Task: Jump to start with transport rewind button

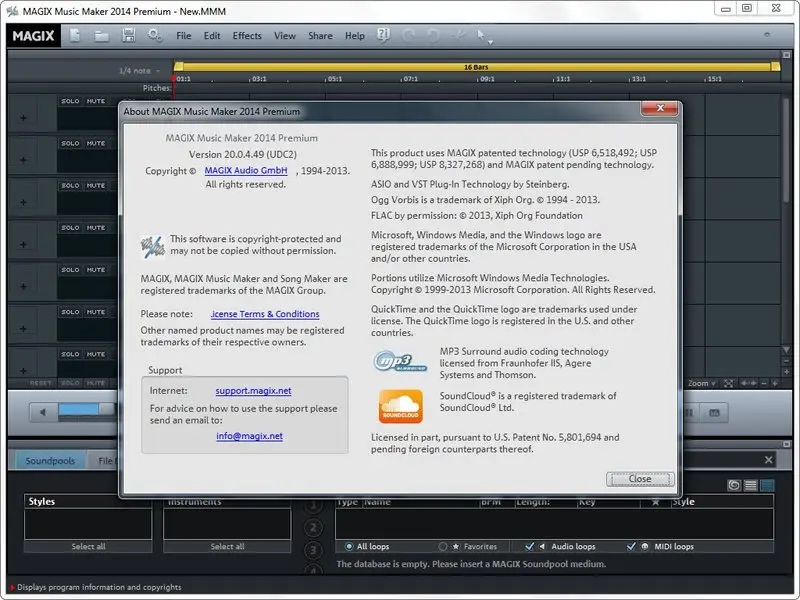Action: pos(43,412)
